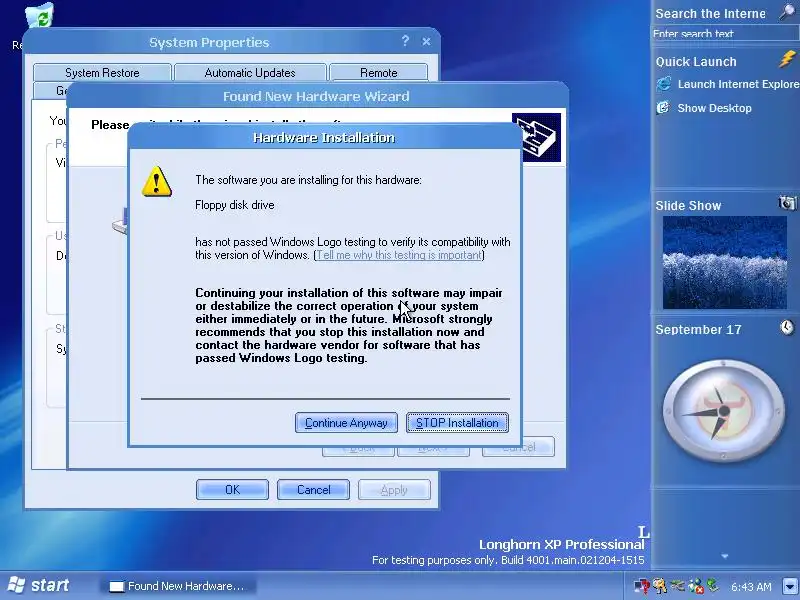Image resolution: width=800 pixels, height=600 pixels.
Task: Click Found New Hardware taskbar button
Action: tap(178, 586)
